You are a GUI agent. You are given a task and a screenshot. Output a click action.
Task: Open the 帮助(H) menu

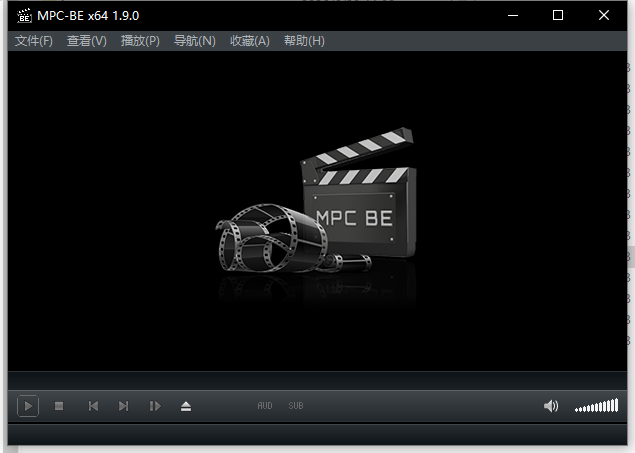(304, 41)
